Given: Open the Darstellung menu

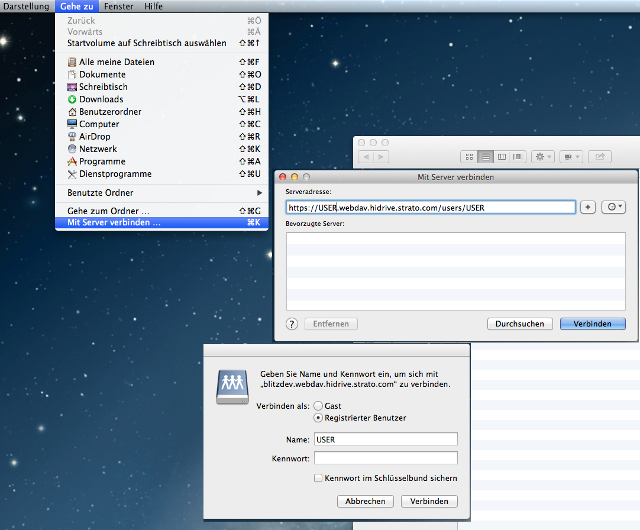Looking at the screenshot, I should point(26,6).
